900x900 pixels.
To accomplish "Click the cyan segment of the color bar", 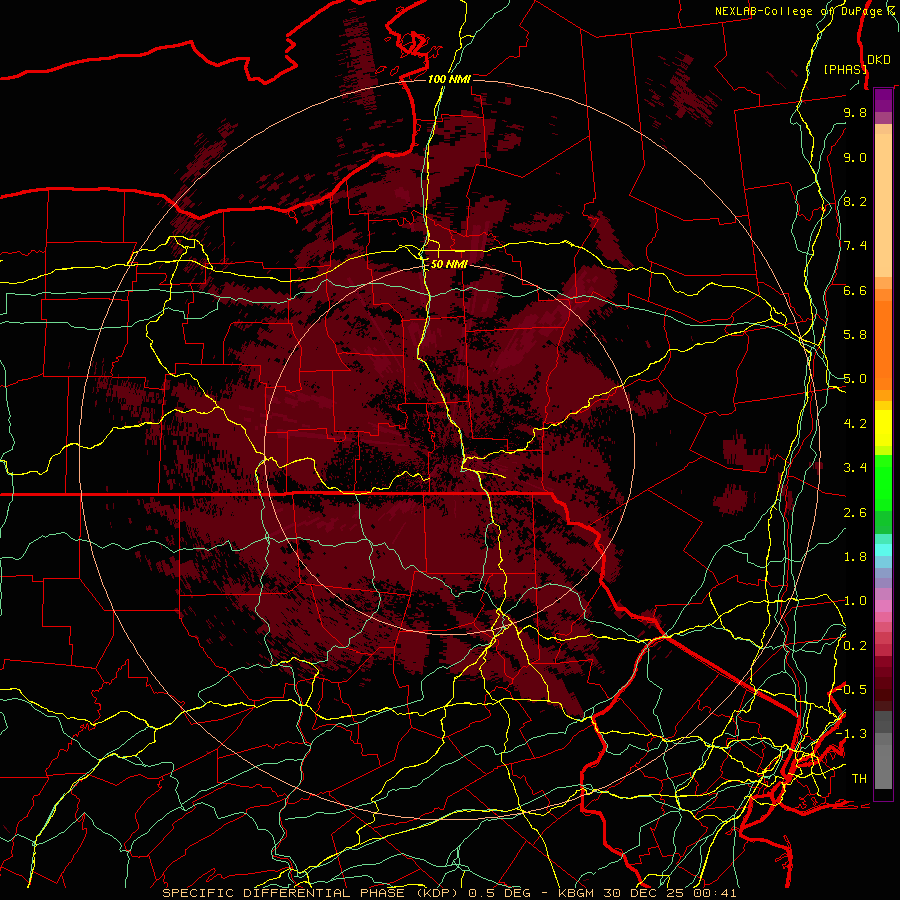I will [x=883, y=550].
